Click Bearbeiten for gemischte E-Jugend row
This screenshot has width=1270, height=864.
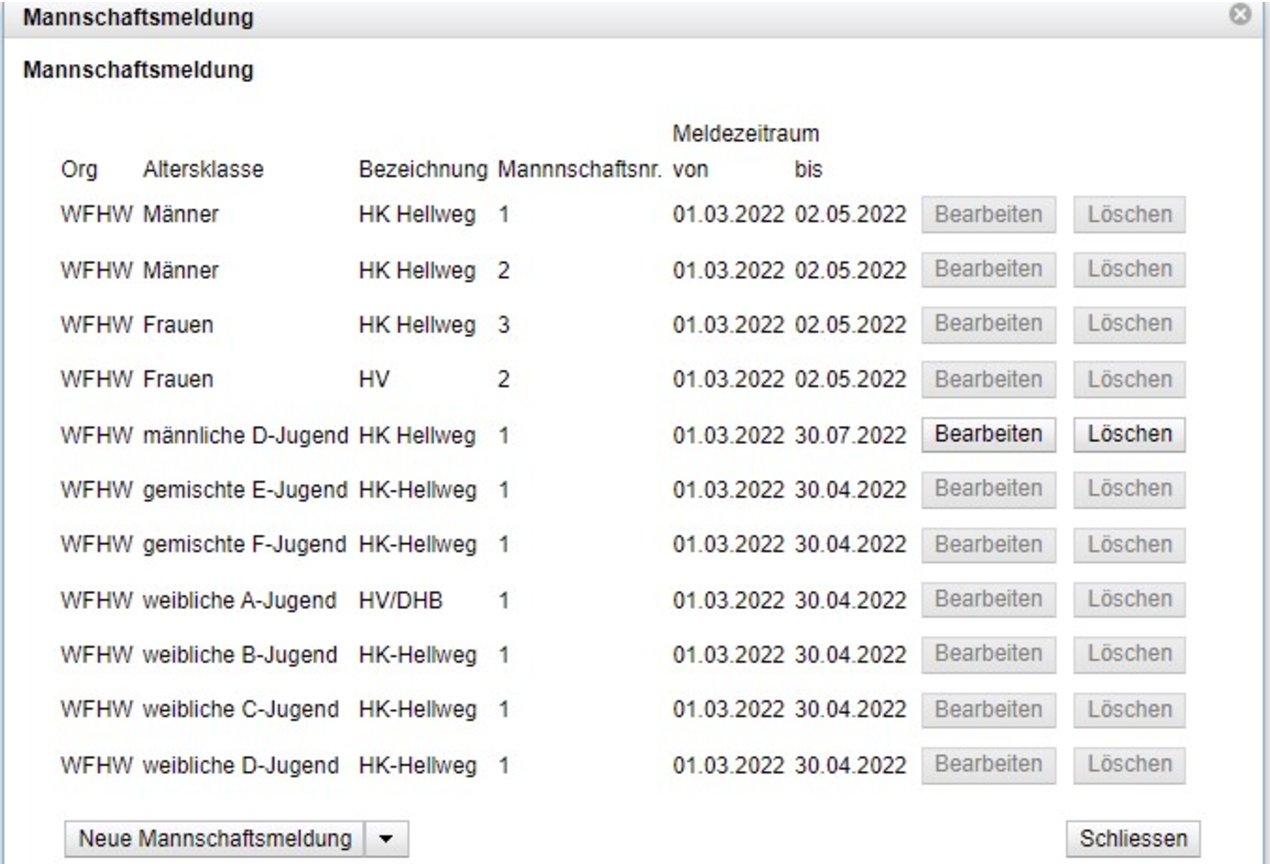point(987,489)
